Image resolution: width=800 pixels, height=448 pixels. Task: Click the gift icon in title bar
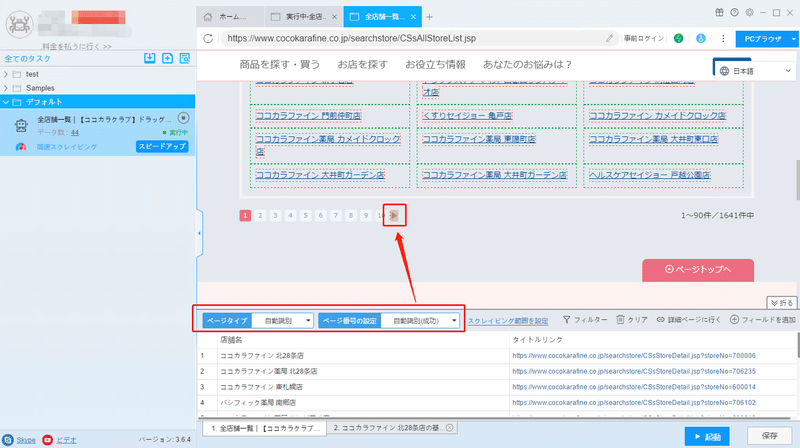tap(719, 13)
